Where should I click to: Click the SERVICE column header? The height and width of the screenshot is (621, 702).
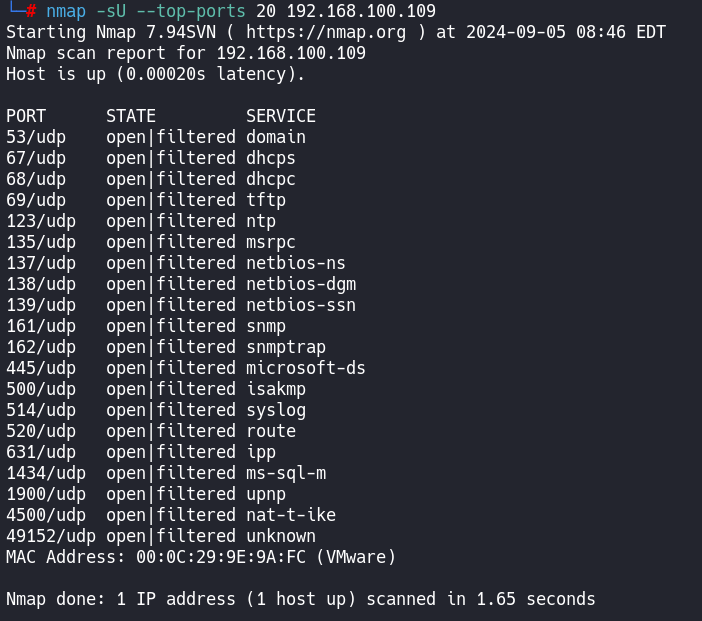(x=281, y=116)
